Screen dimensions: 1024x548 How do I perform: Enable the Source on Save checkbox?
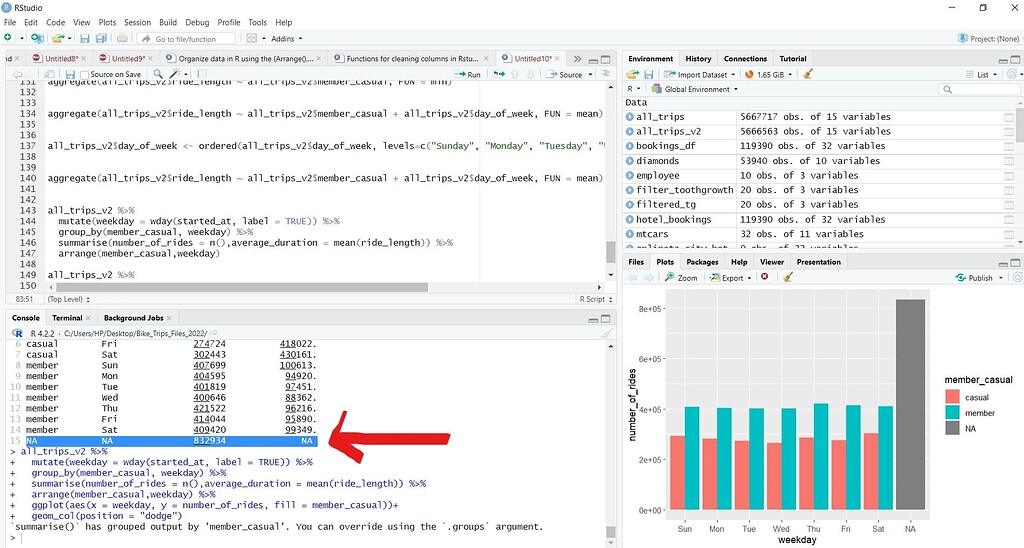84,75
